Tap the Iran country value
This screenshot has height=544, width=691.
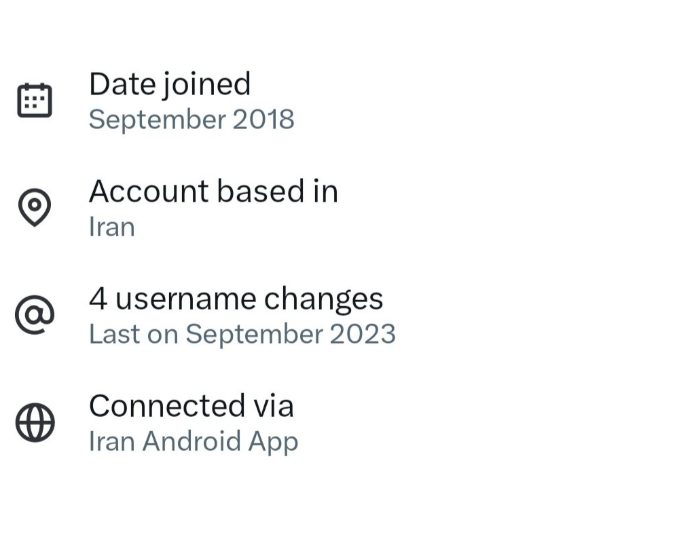111,227
